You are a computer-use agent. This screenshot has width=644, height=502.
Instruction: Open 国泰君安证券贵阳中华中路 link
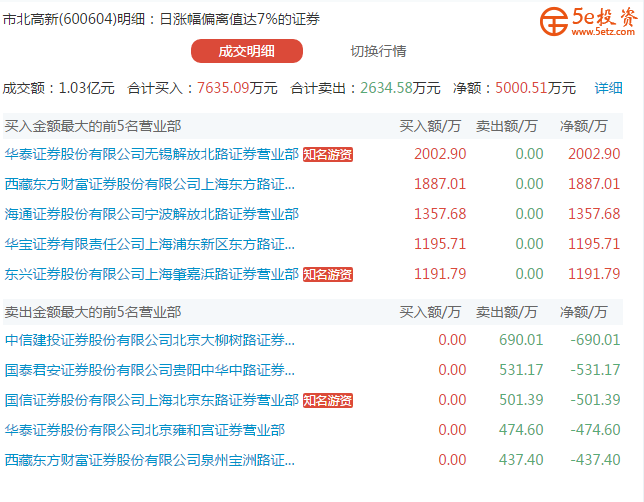point(150,370)
